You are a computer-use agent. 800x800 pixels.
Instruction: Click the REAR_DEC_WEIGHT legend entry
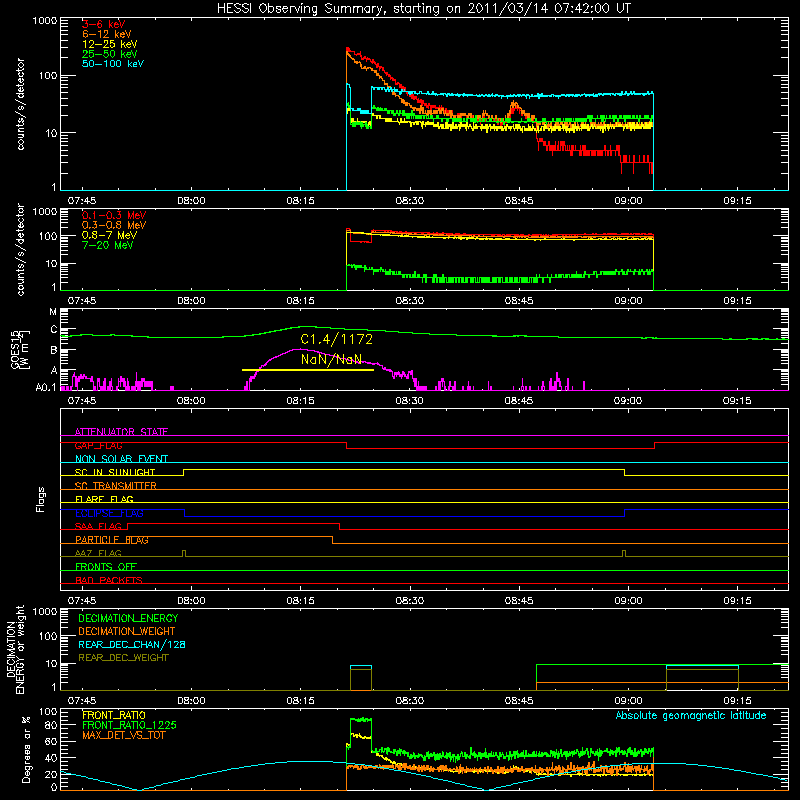pos(123,658)
